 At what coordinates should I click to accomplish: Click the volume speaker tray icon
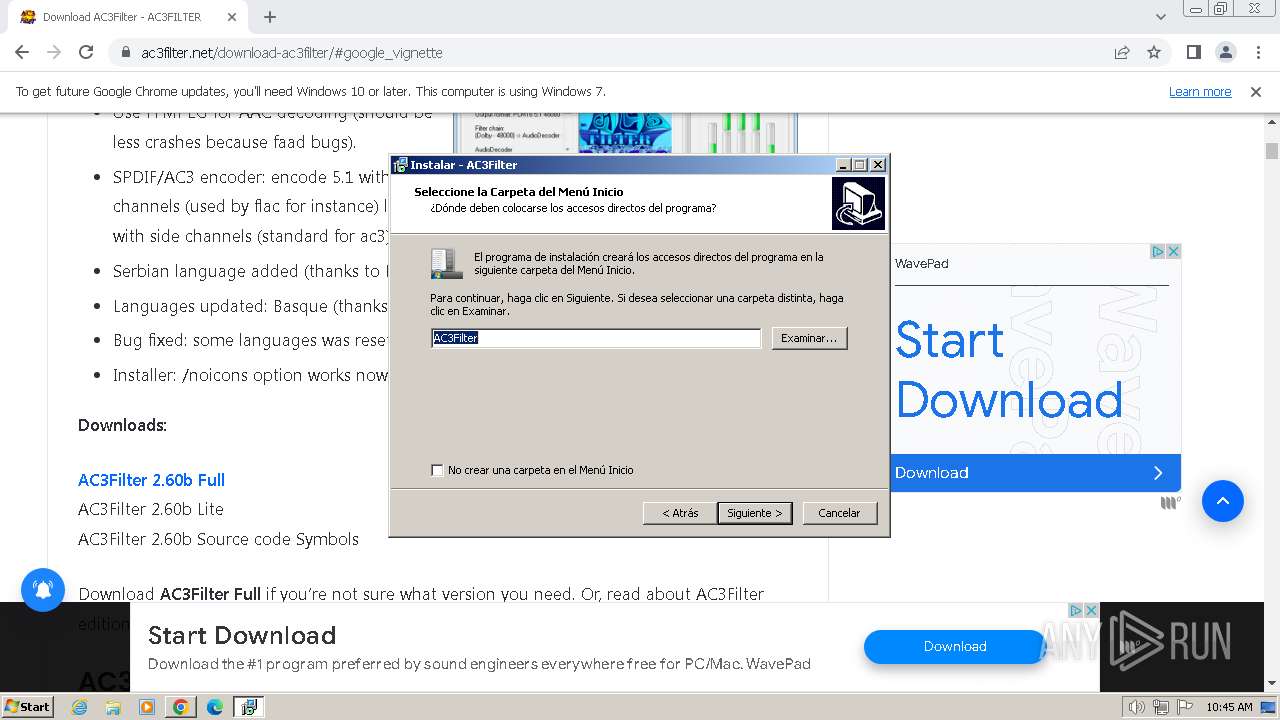click(1136, 707)
